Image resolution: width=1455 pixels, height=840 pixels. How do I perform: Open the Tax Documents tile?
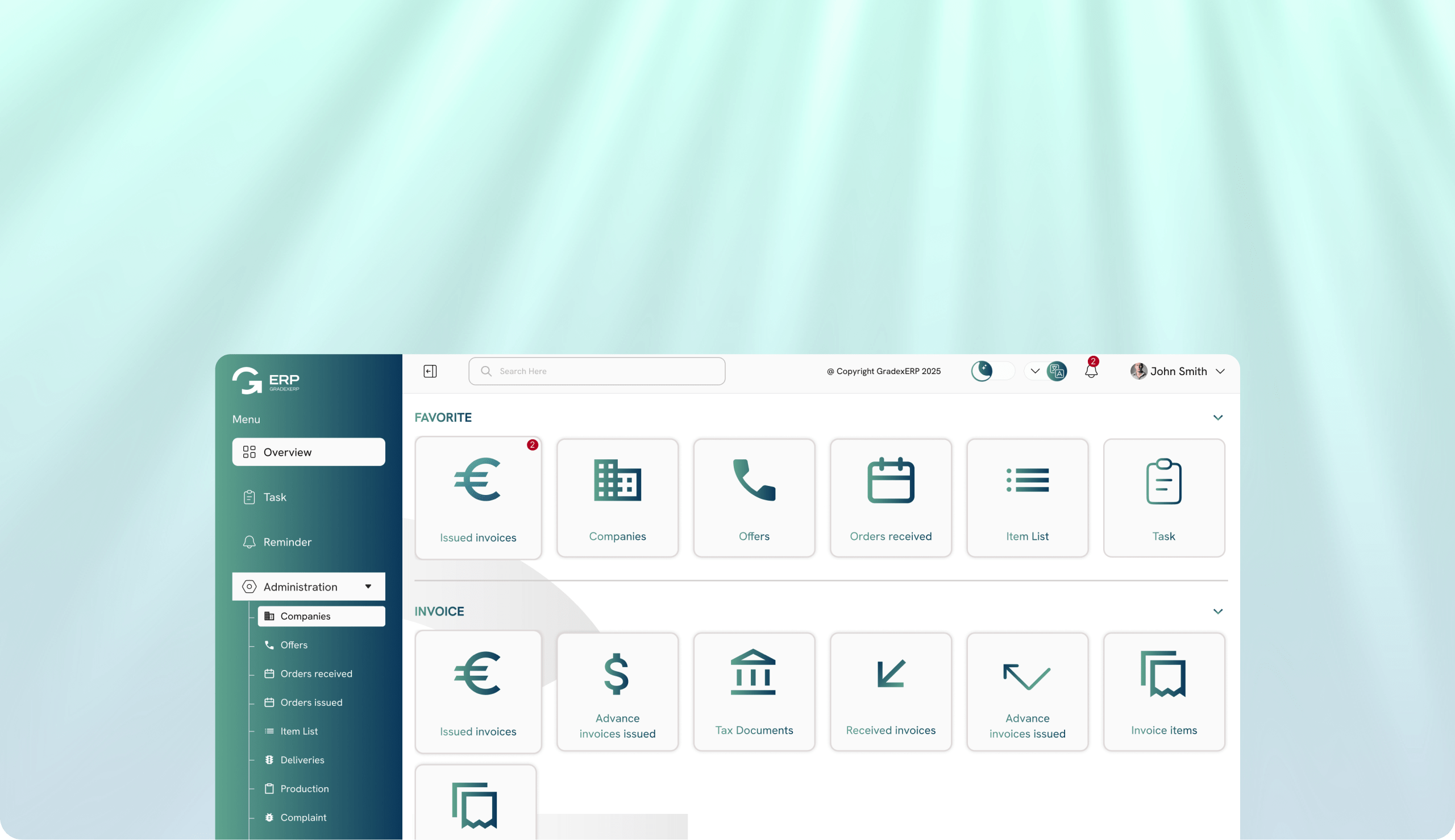point(754,692)
